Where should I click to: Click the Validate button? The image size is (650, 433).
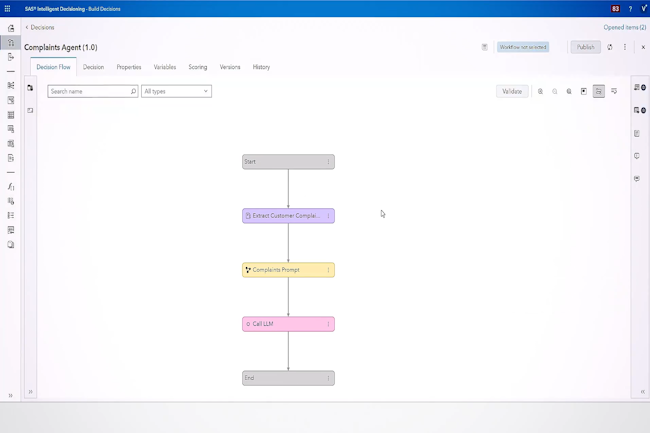pyautogui.click(x=512, y=91)
